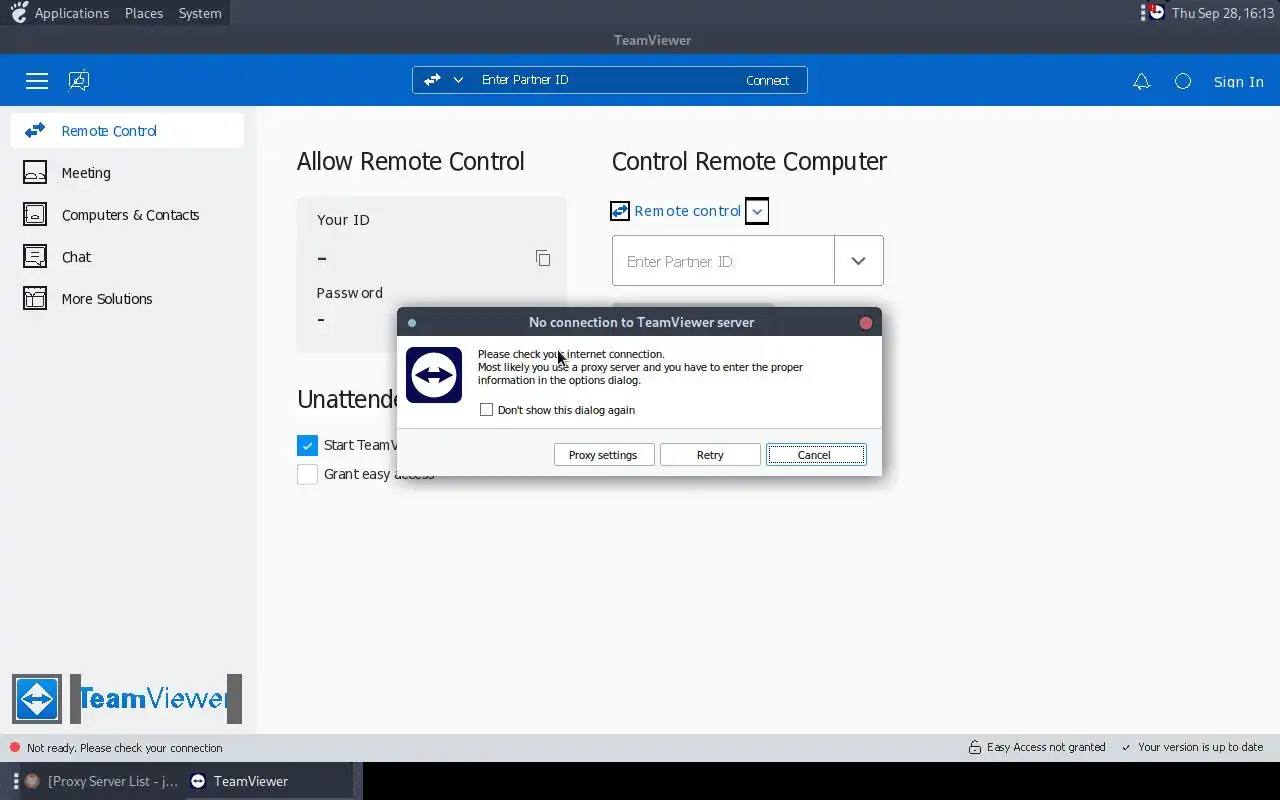Click the Easy Access lock icon
This screenshot has width=1280, height=800.
(975, 747)
